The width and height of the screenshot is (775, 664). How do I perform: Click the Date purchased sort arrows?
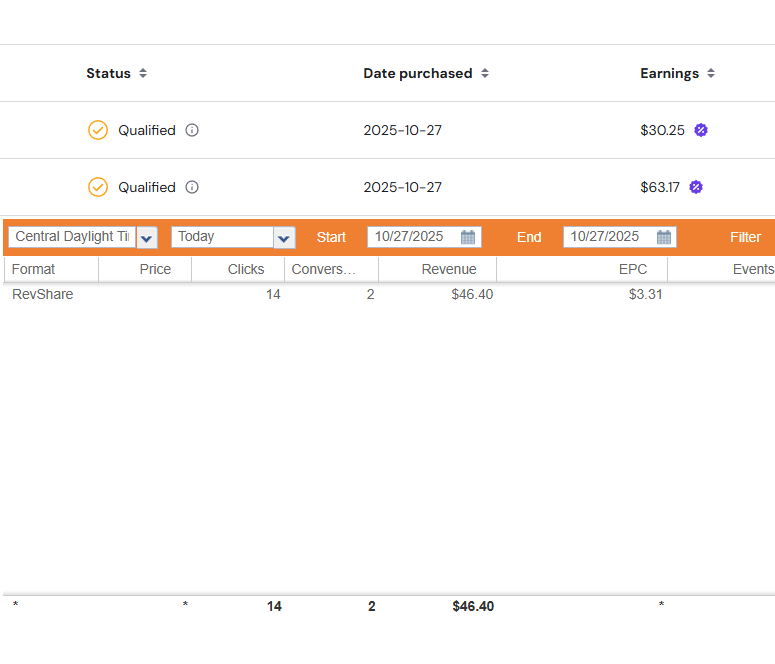click(485, 73)
